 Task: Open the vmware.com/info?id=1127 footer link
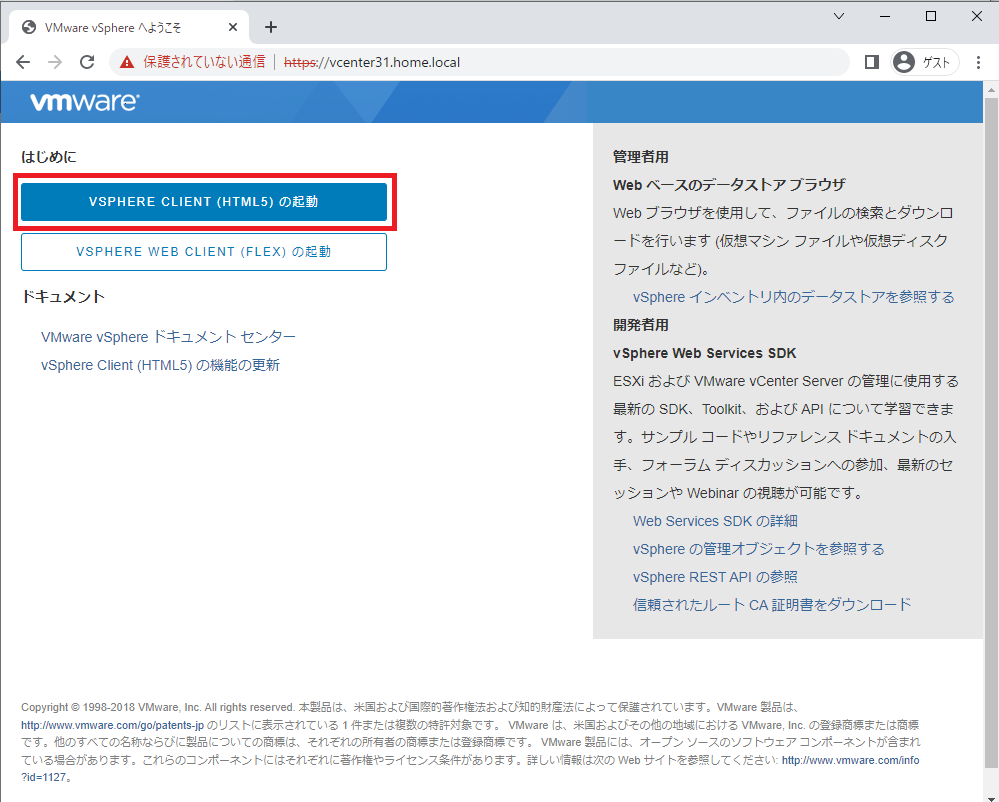coord(850,760)
